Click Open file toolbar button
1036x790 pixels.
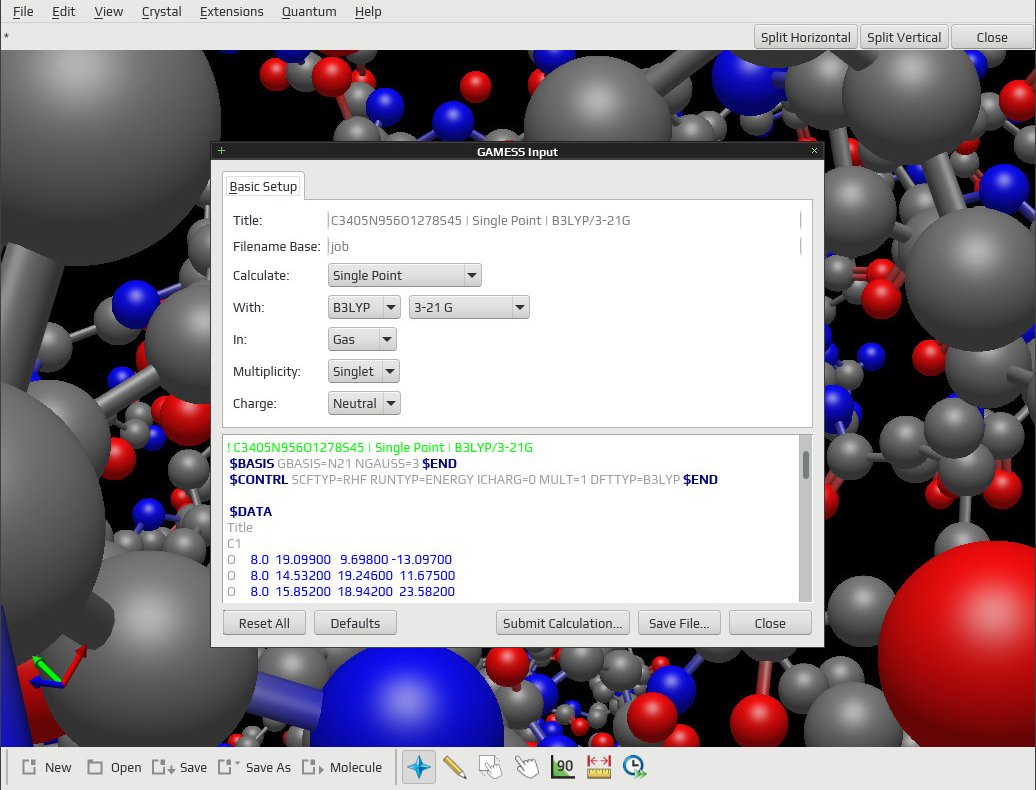(x=114, y=768)
